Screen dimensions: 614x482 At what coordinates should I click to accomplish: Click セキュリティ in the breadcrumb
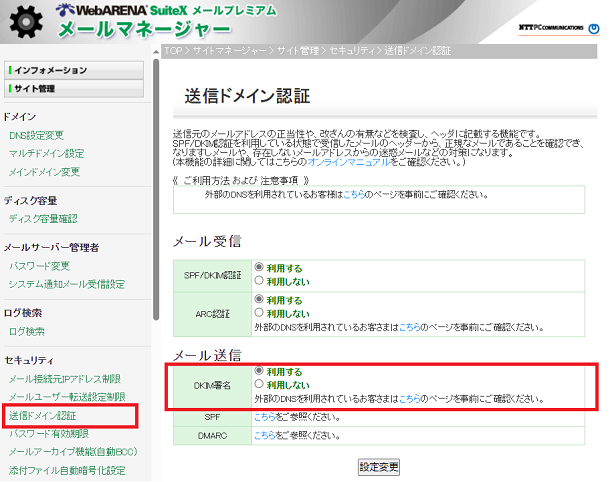coord(351,51)
